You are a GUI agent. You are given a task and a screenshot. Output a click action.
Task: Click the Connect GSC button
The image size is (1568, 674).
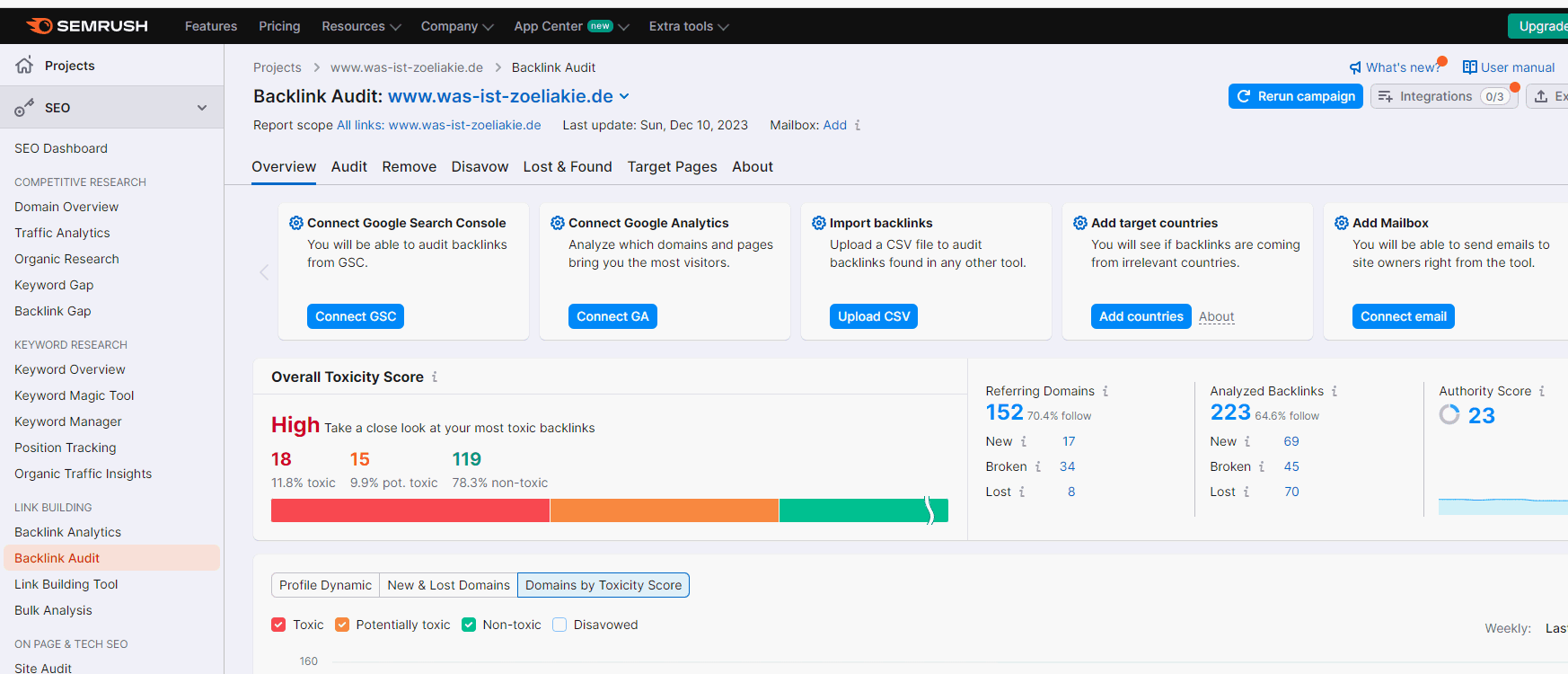356,316
